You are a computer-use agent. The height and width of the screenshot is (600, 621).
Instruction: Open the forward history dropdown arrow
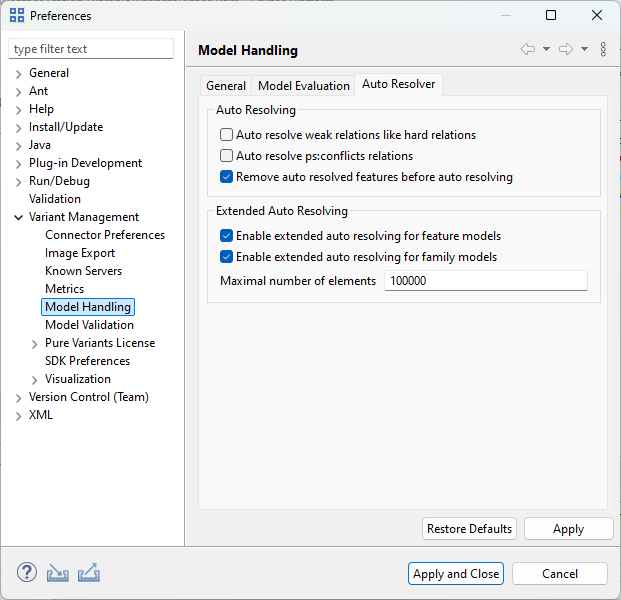tap(584, 50)
